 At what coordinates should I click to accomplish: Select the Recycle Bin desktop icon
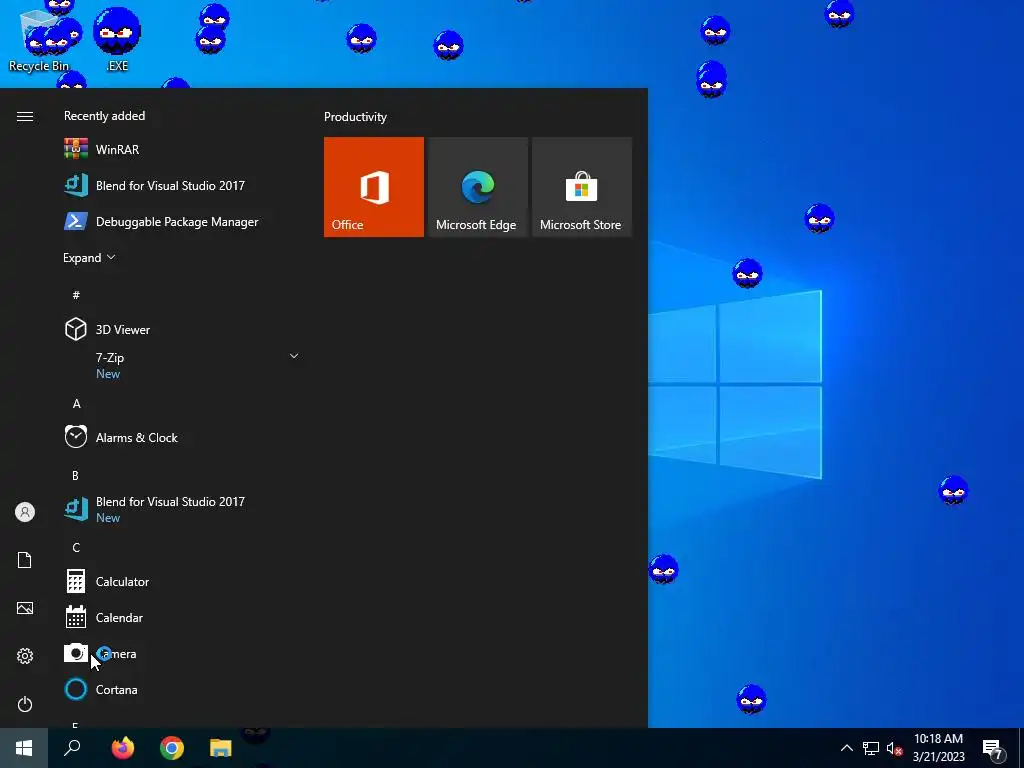(x=39, y=39)
